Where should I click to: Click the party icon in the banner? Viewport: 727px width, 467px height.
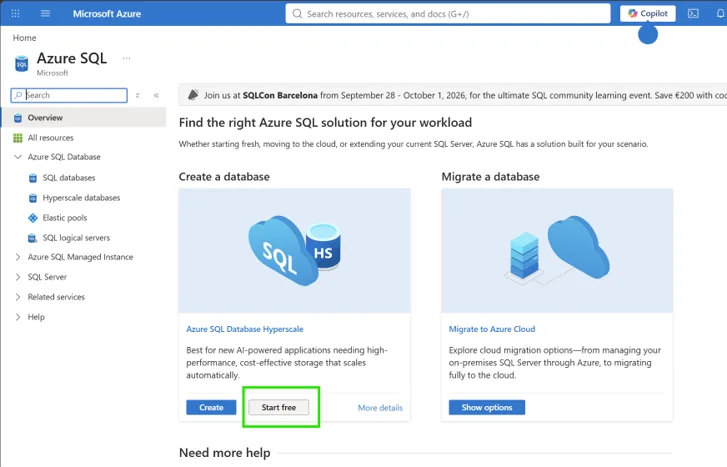click(193, 95)
